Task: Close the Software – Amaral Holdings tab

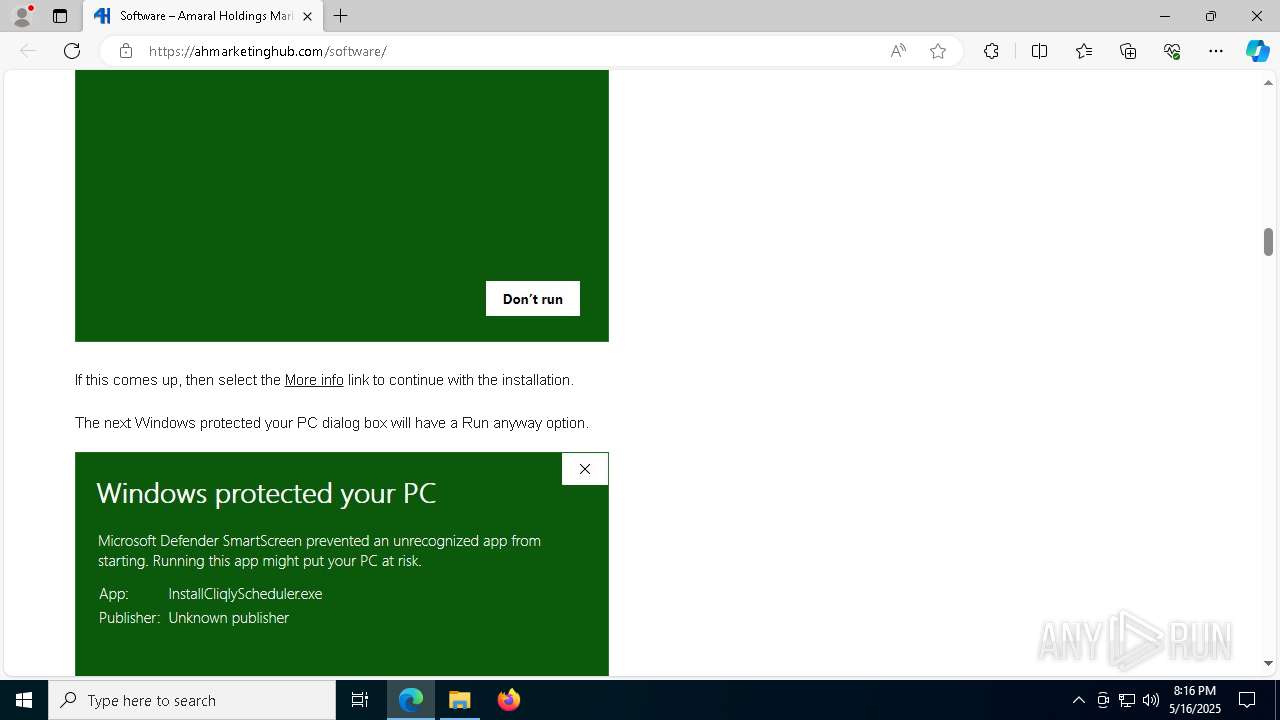Action: (x=307, y=16)
